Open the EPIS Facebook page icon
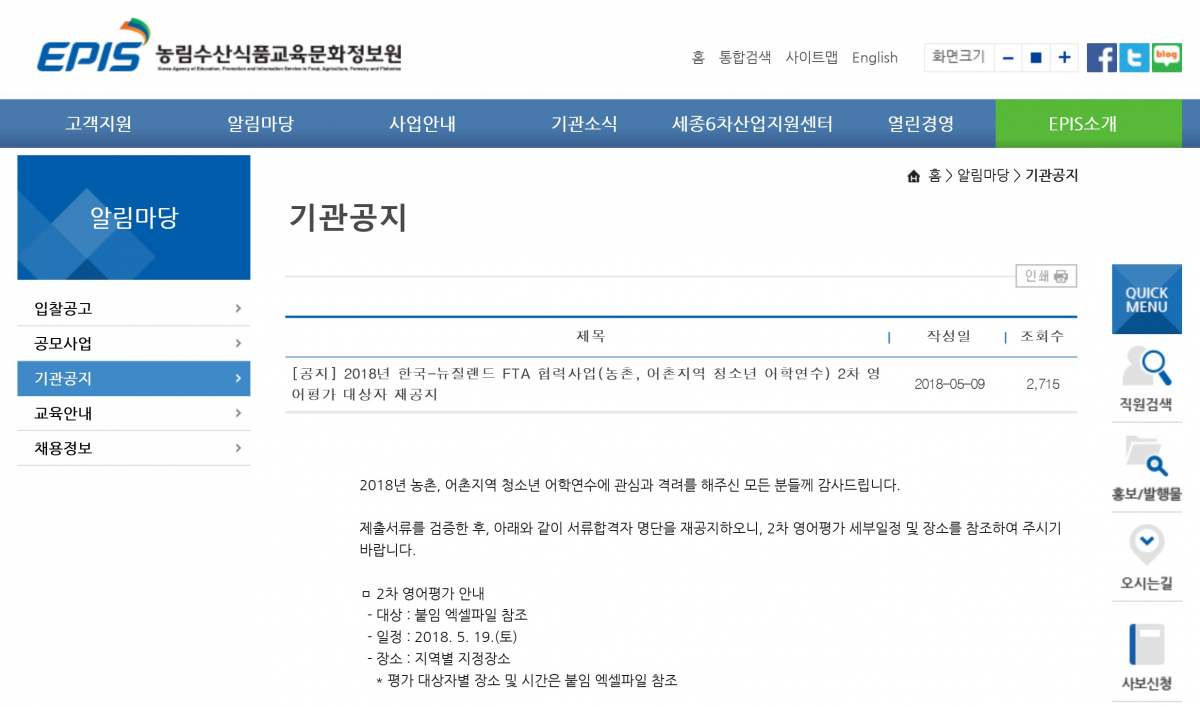Screen dimensions: 1200x707 [x=1101, y=58]
